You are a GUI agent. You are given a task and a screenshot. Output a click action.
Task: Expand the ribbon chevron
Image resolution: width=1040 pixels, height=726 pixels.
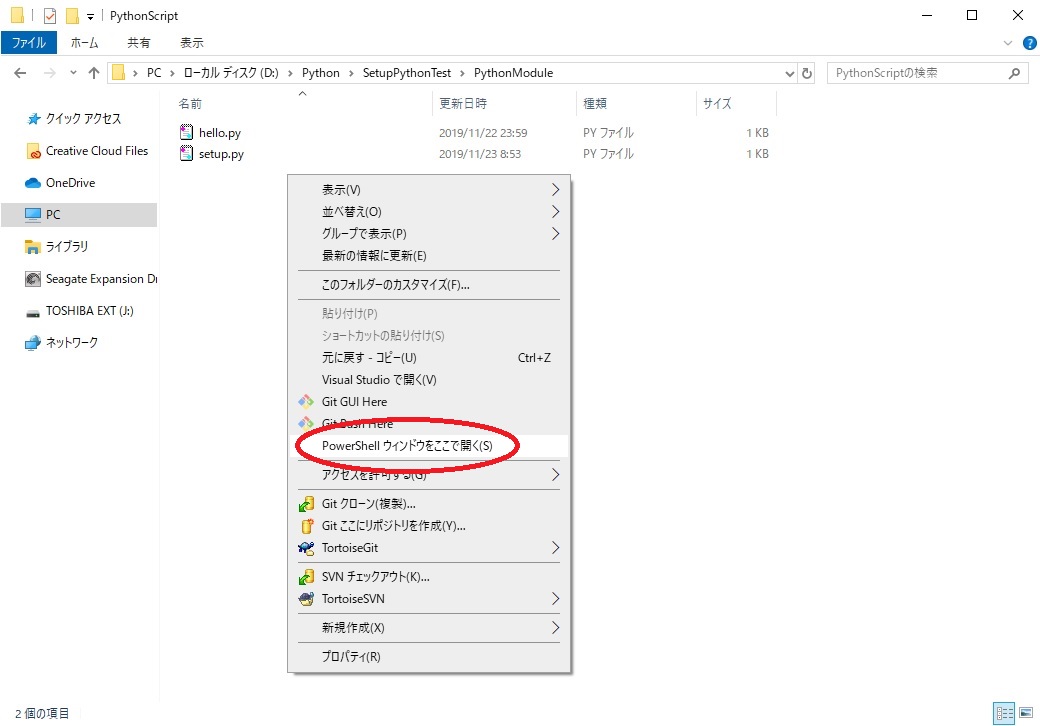(x=1008, y=43)
